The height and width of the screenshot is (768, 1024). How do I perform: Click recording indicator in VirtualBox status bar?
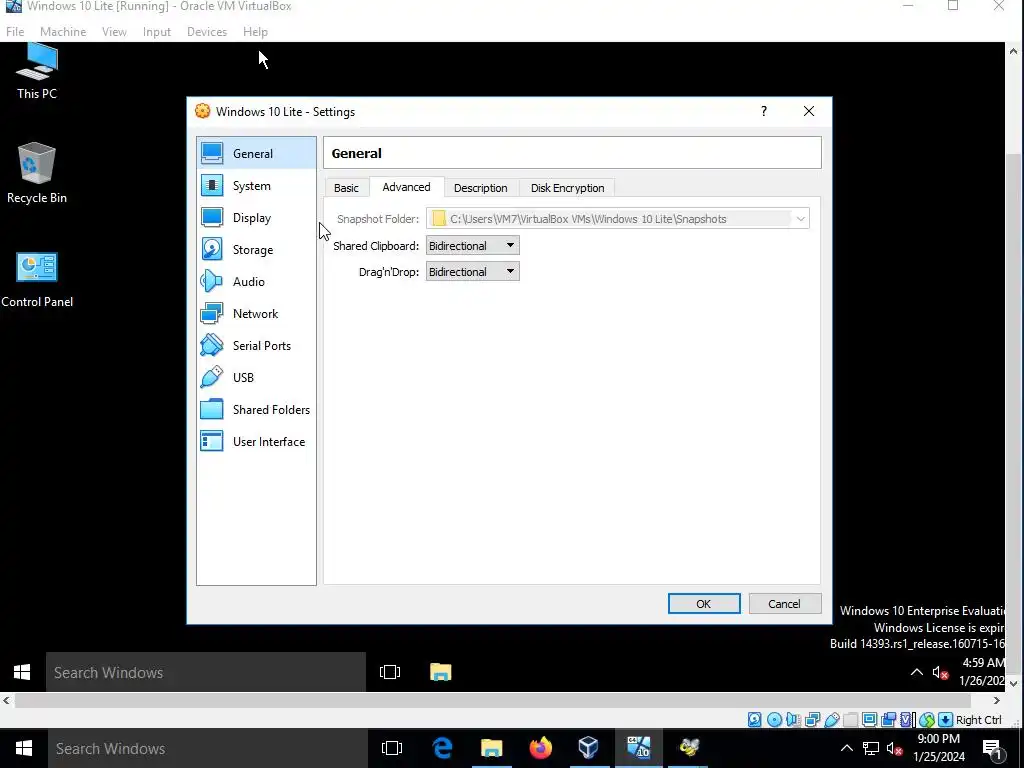pyautogui.click(x=888, y=720)
